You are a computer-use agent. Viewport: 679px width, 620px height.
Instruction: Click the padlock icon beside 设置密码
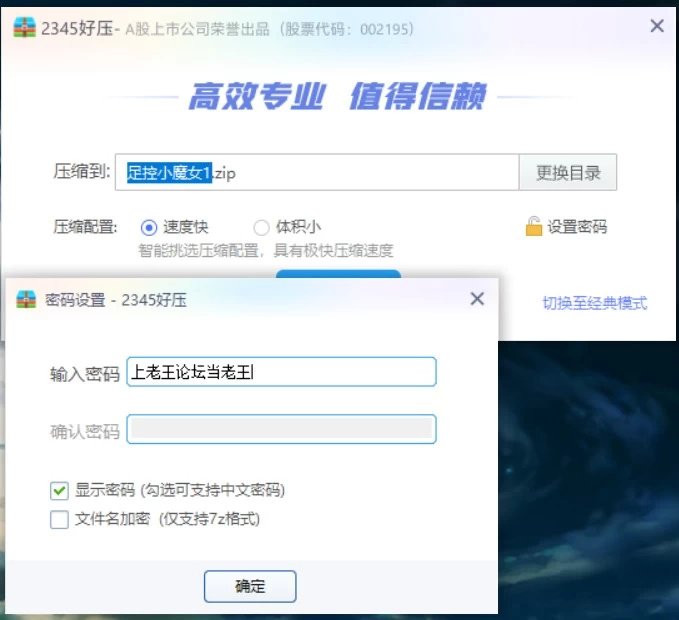pos(534,226)
